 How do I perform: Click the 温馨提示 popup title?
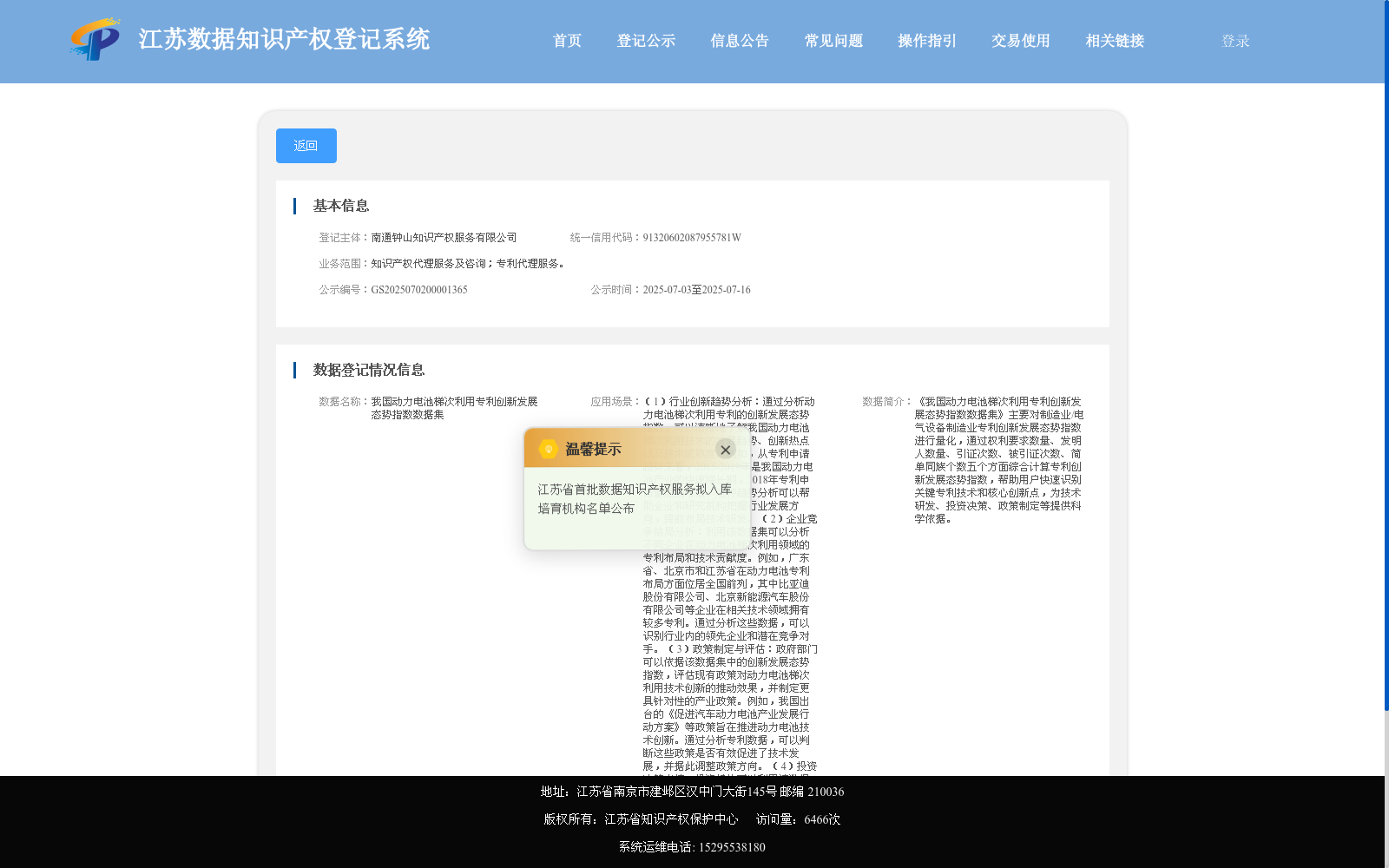tap(593, 450)
